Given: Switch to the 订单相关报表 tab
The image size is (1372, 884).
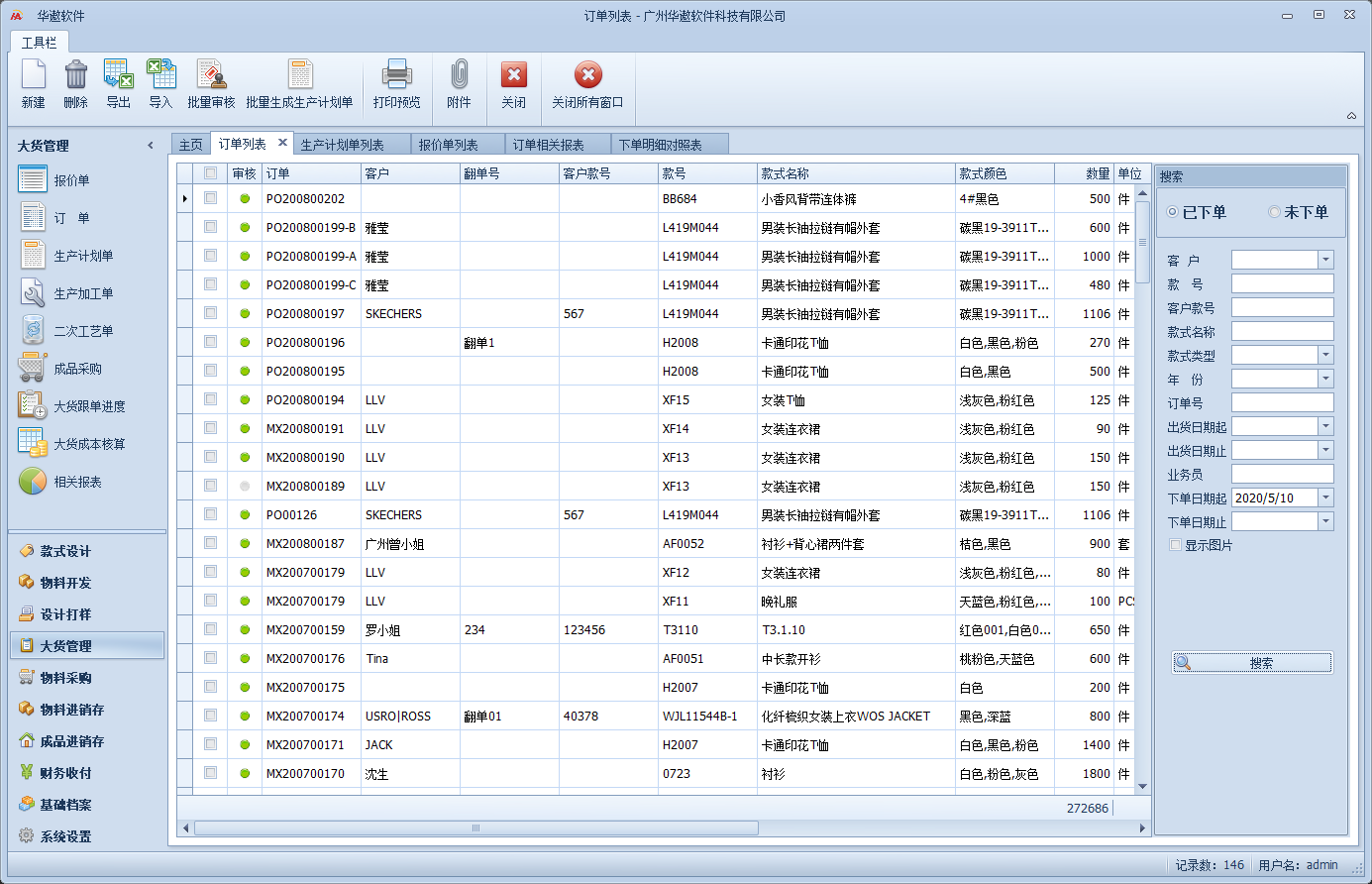Looking at the screenshot, I should pos(548,145).
